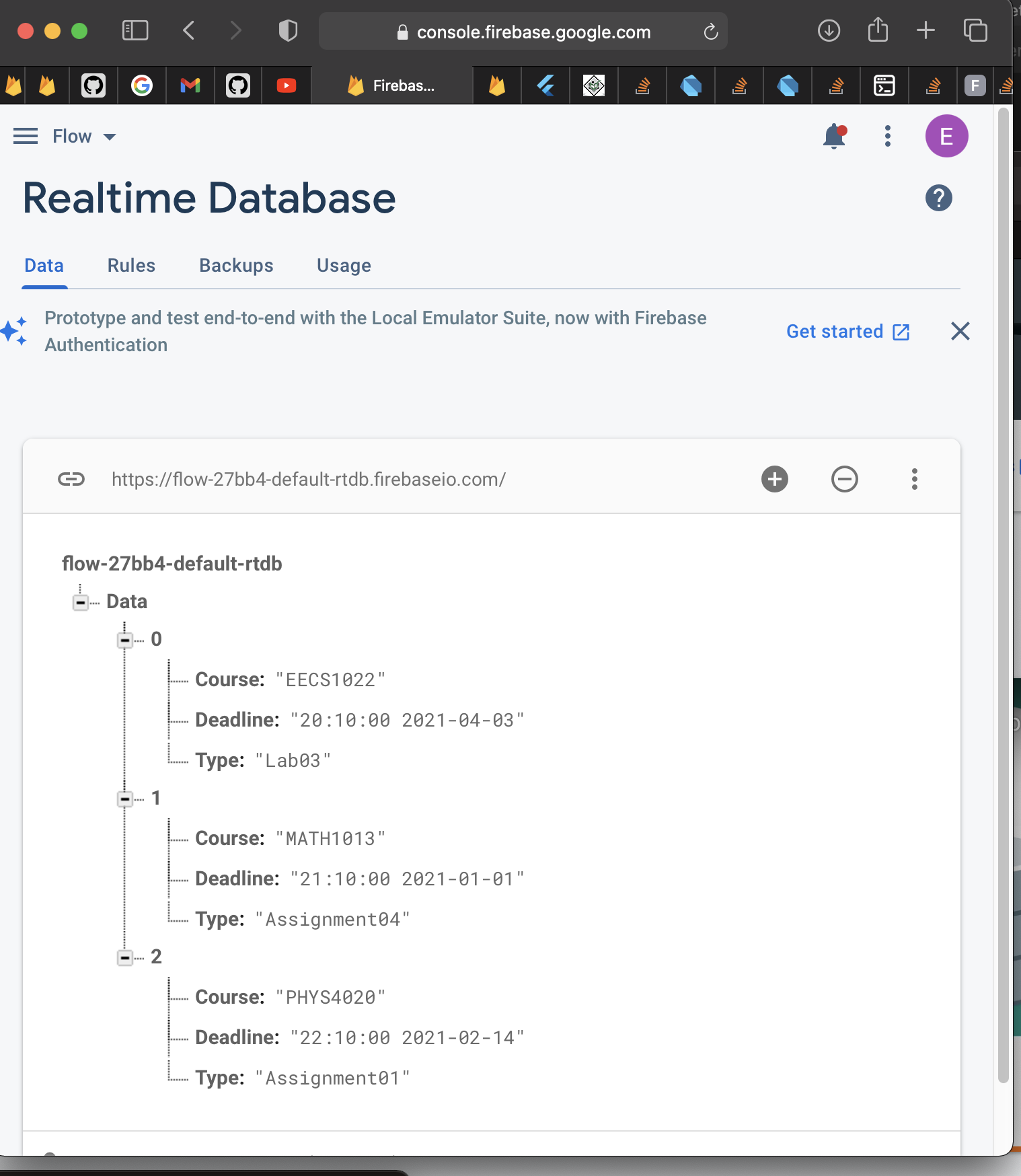This screenshot has height=1176, width=1021.
Task: Open the Gmail pinned tab
Action: 190,85
